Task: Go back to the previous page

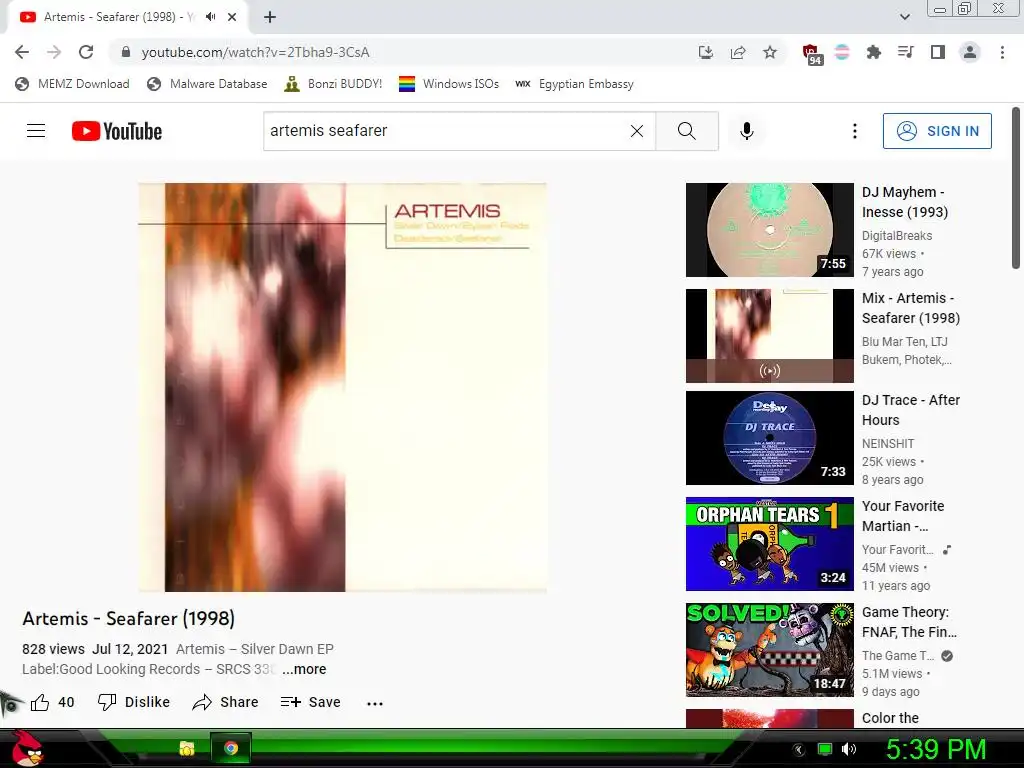Action: coord(22,52)
